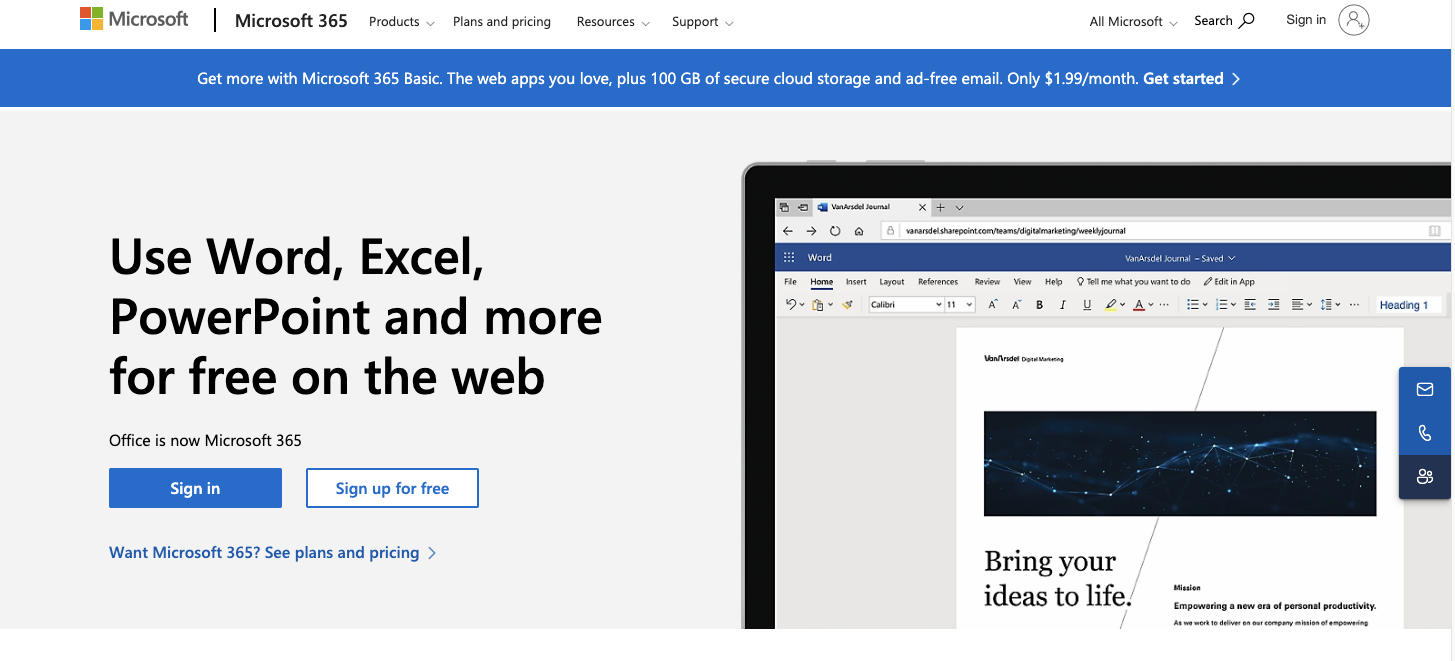The width and height of the screenshot is (1455, 661).
Task: Click the envelope contact icon on side panel
Action: point(1425,390)
